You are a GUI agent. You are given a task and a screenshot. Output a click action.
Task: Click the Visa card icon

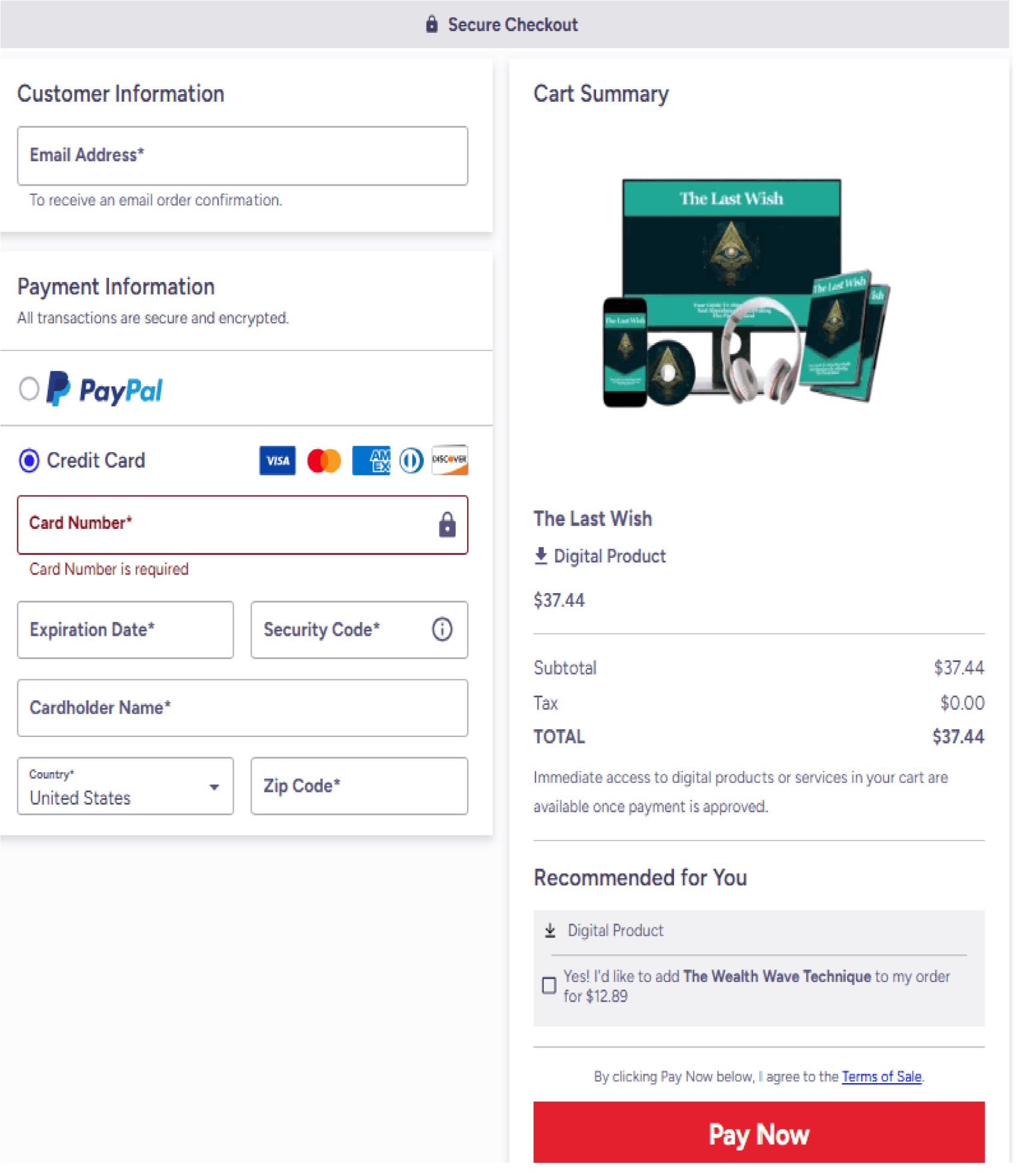pos(277,460)
